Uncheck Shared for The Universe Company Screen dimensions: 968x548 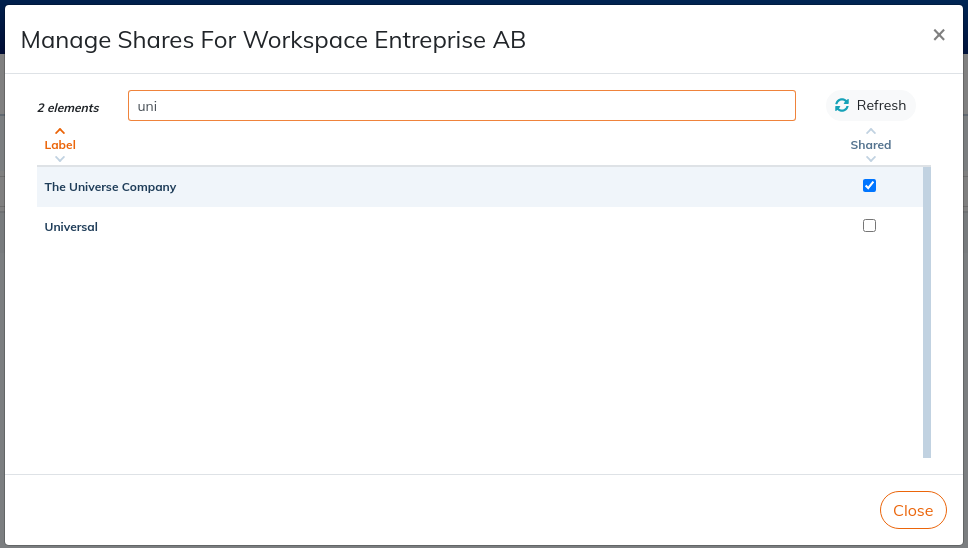[x=869, y=186]
